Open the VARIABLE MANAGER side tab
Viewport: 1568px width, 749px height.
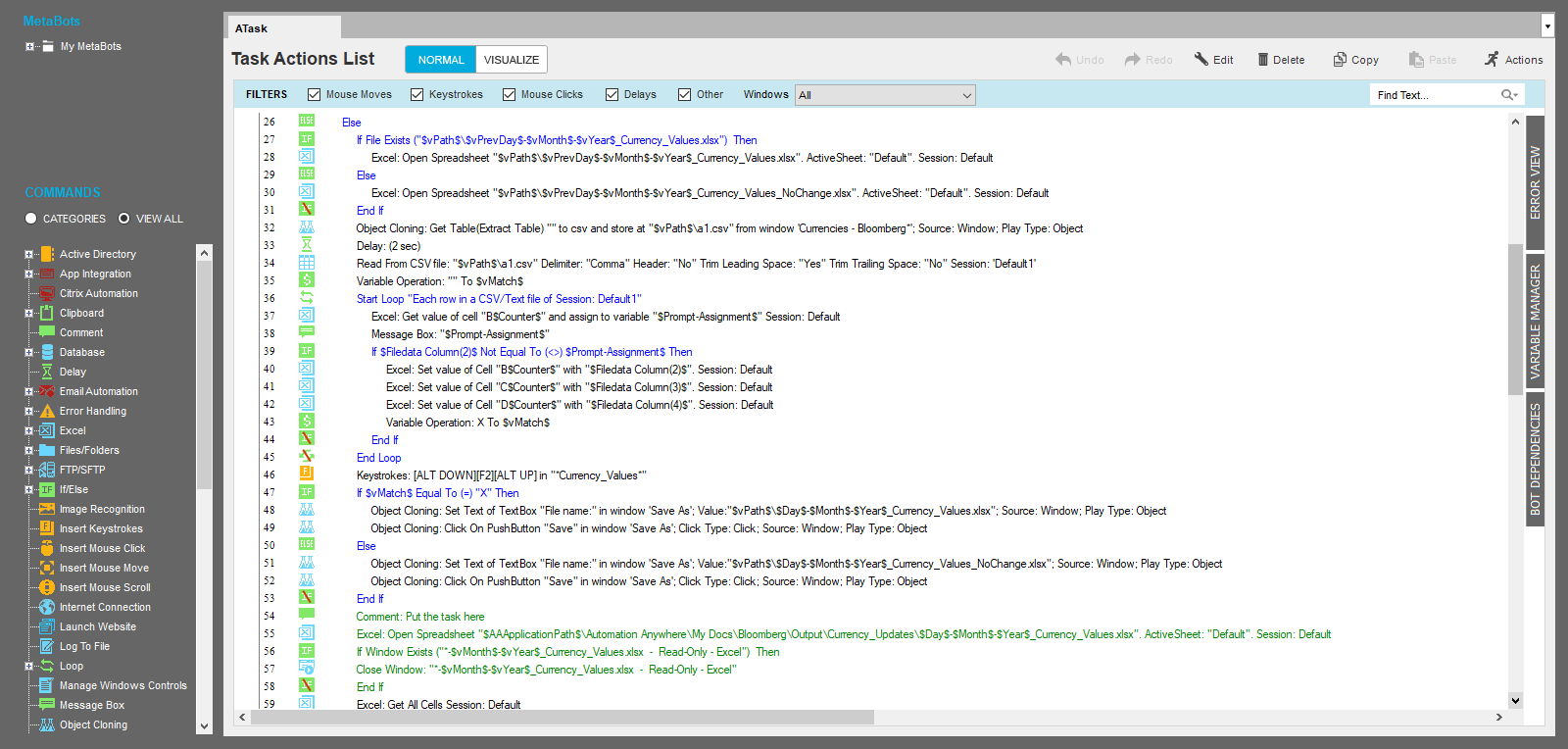[1535, 323]
